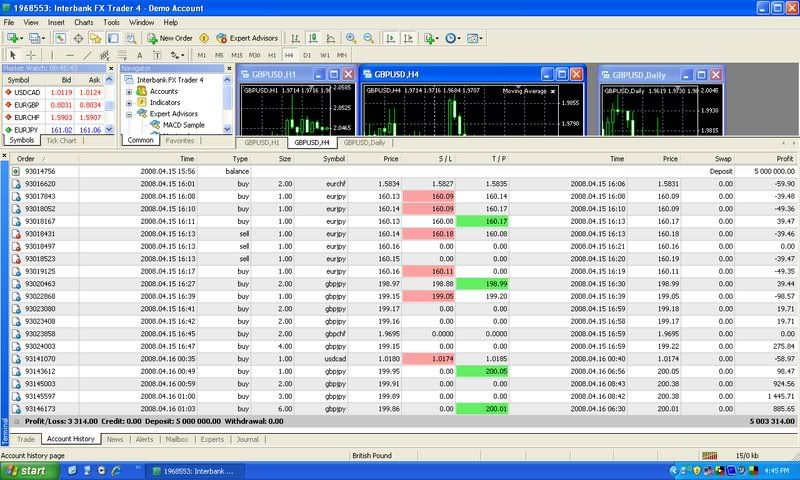Viewport: 800px width, 480px height.
Task: Switch chart to candlesticks view
Action: pos(311,38)
